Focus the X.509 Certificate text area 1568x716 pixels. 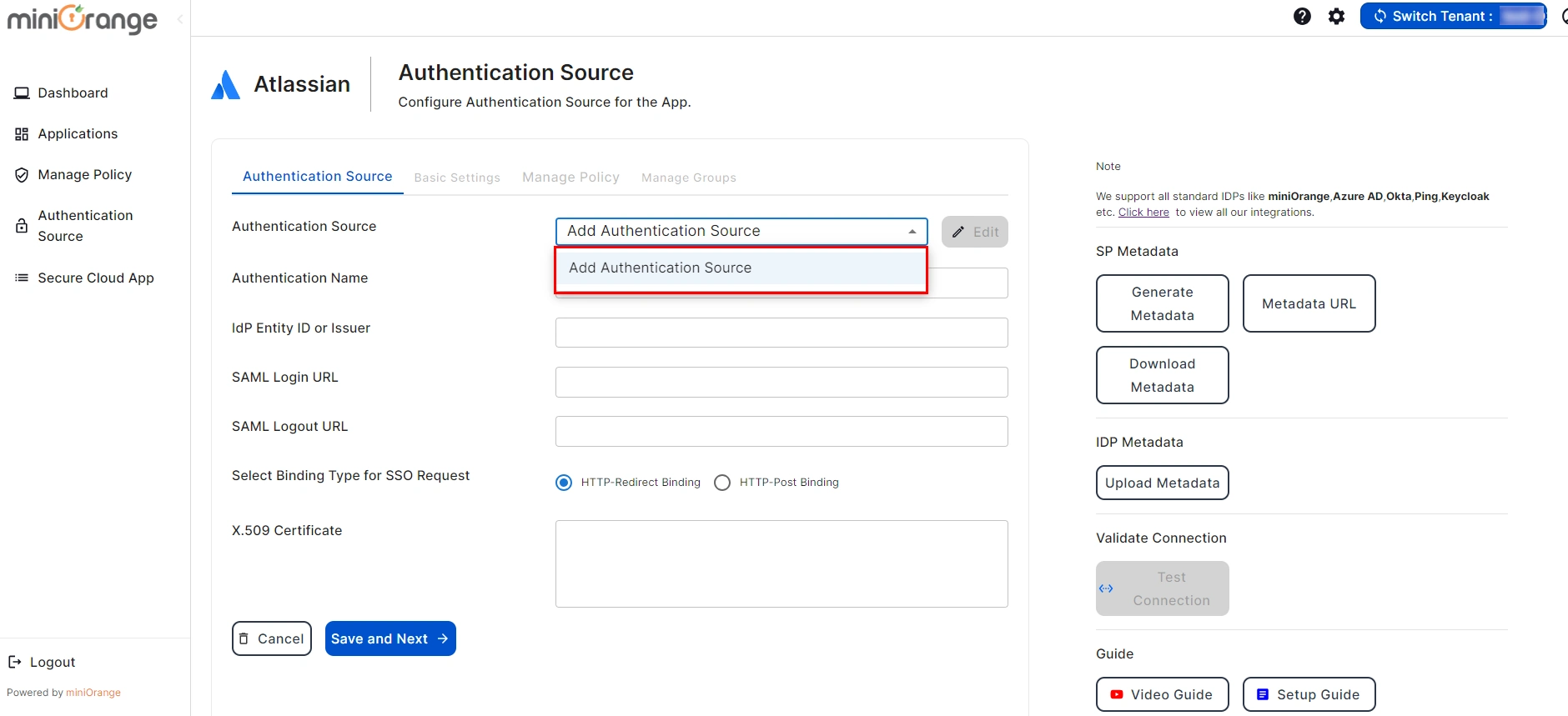click(781, 563)
